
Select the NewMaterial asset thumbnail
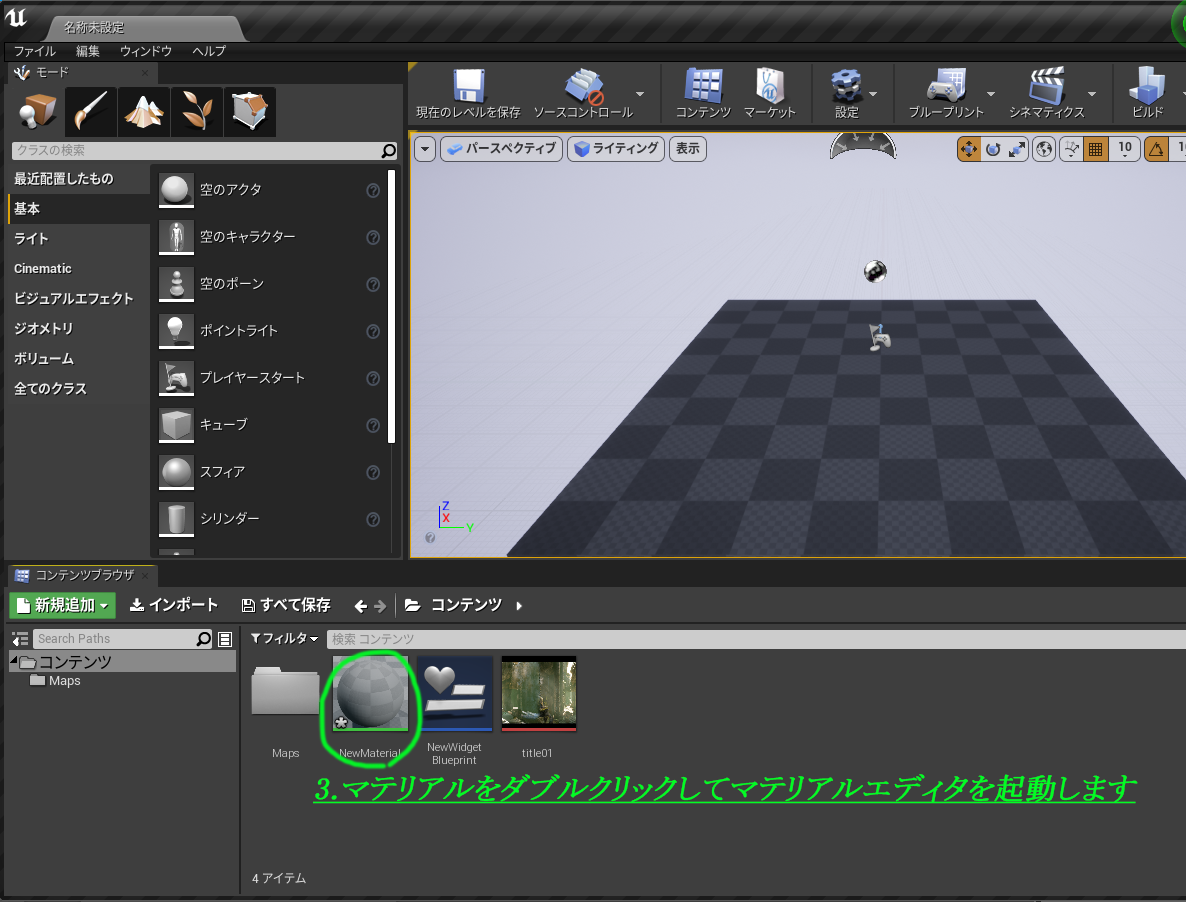pyautogui.click(x=371, y=693)
